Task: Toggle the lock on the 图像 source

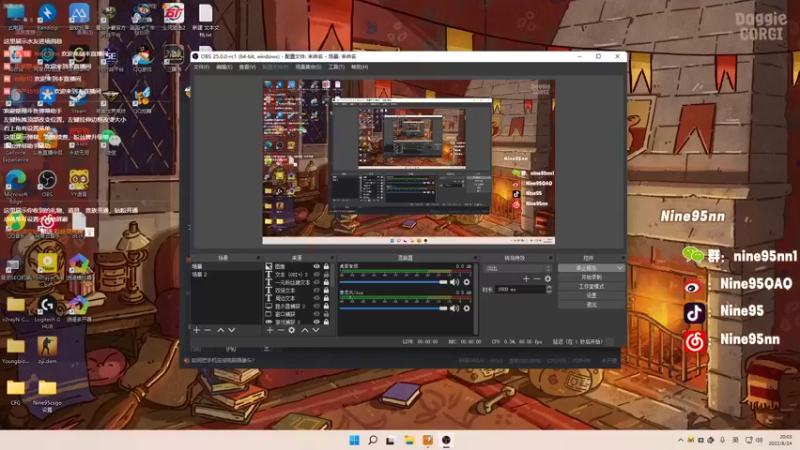Action: (326, 266)
